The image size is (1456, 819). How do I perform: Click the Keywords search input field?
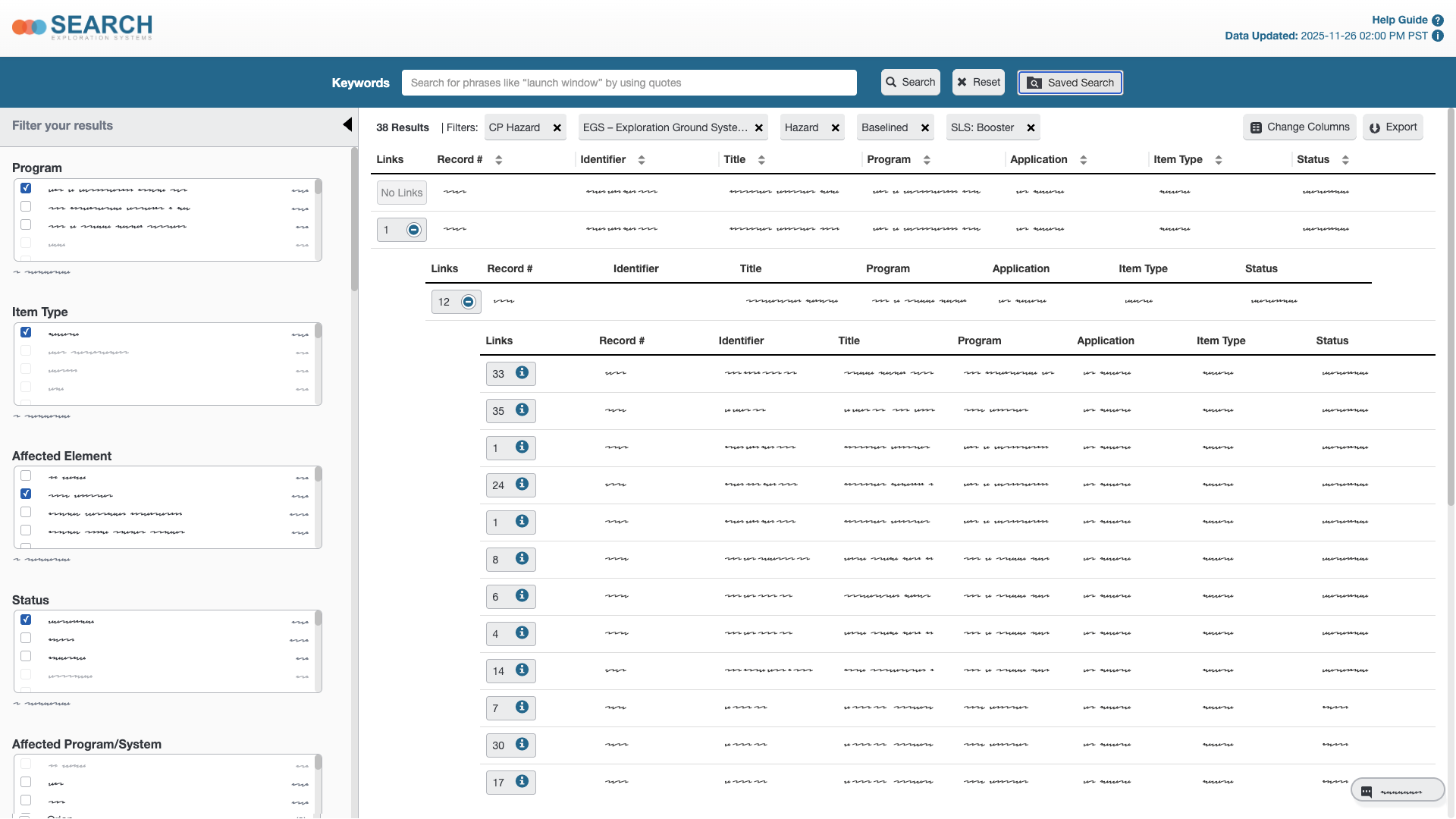tap(629, 83)
